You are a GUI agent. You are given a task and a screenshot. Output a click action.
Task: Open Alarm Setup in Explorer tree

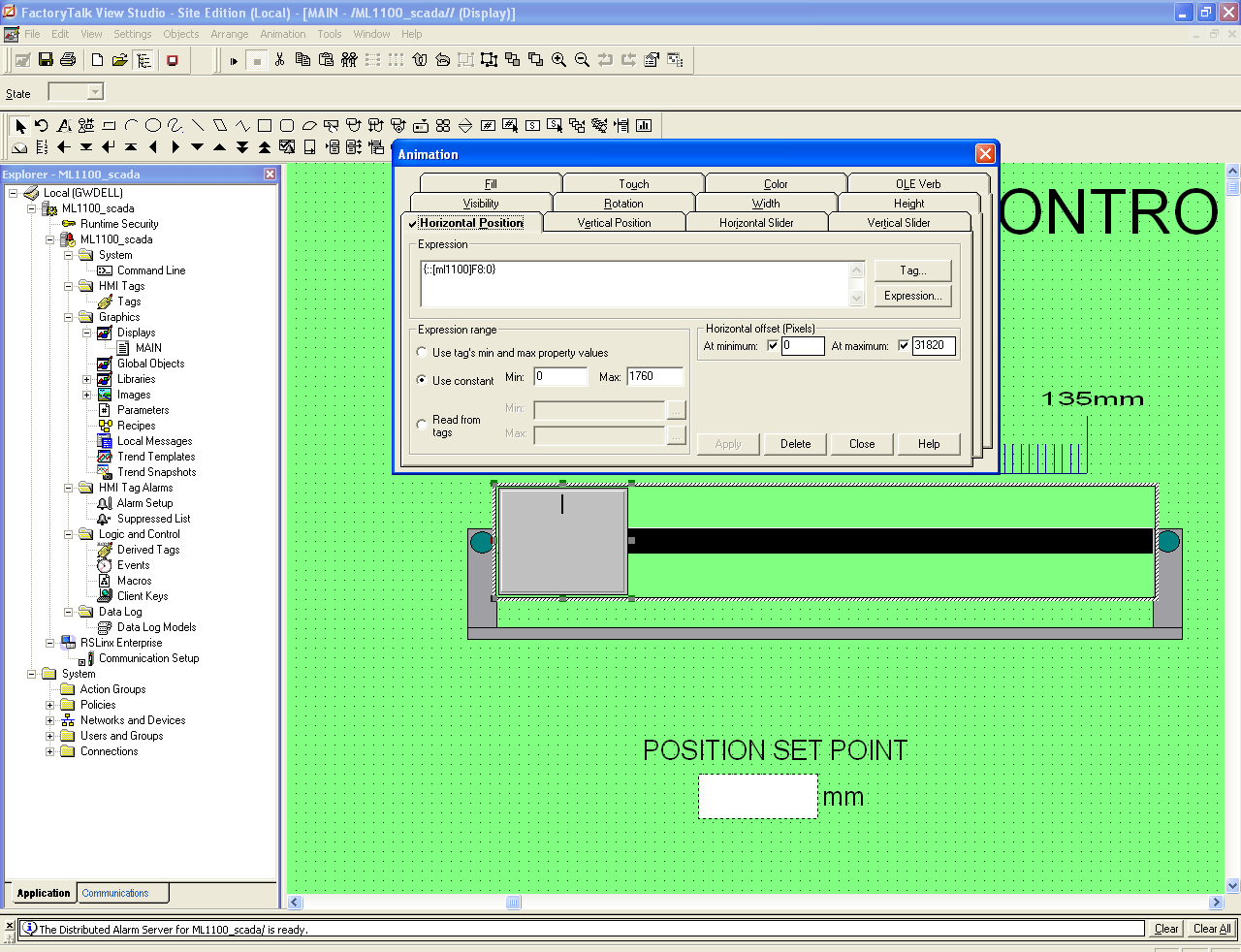pos(144,503)
